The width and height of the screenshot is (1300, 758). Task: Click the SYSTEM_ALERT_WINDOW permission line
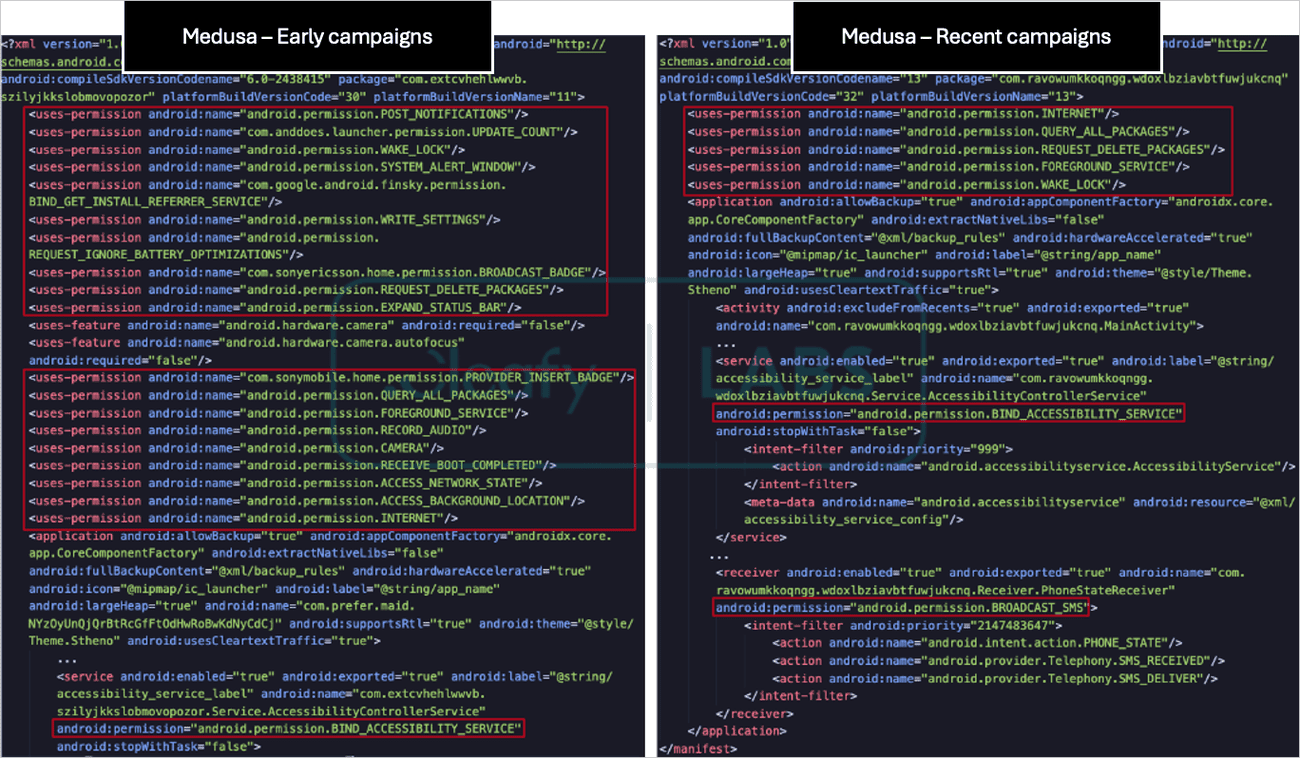coord(282,167)
